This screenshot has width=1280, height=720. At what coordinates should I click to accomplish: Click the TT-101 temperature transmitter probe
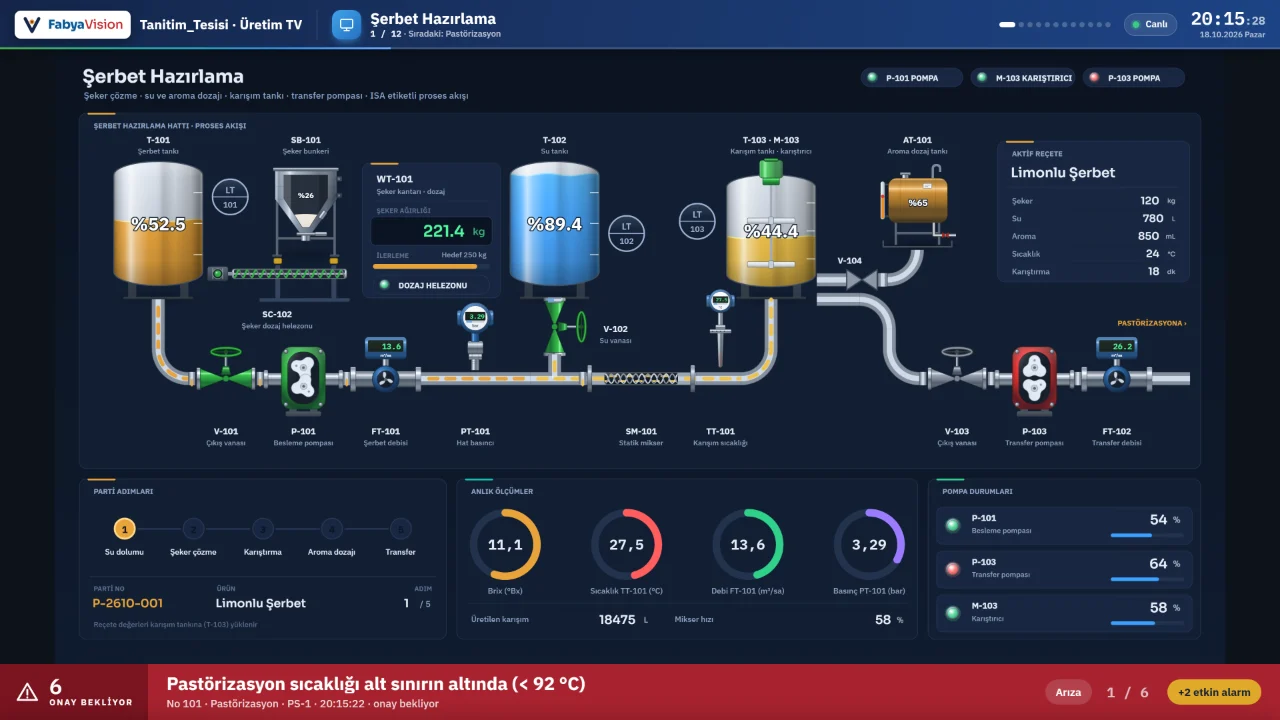coord(720,327)
